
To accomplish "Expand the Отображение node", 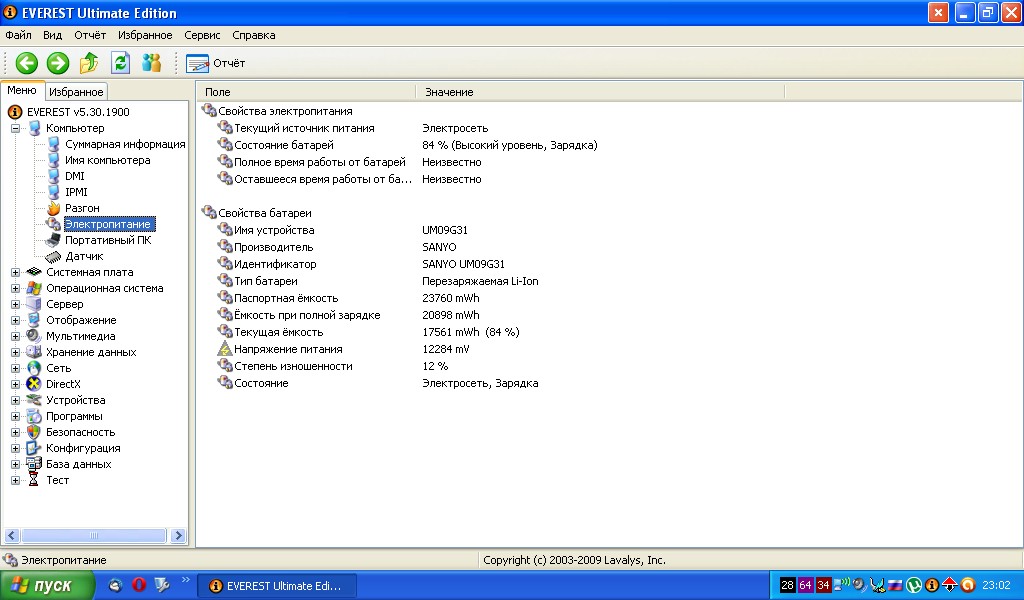I will (16, 321).
